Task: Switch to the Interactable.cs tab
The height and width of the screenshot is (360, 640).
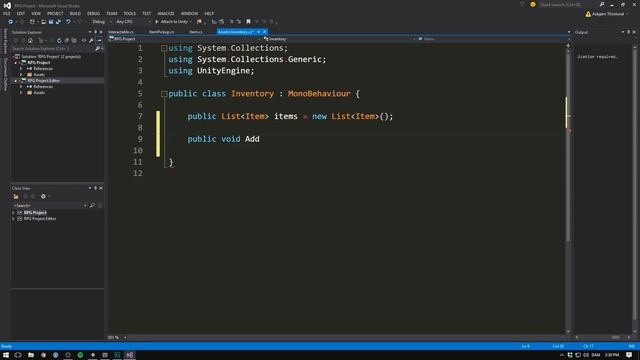Action: 121,32
